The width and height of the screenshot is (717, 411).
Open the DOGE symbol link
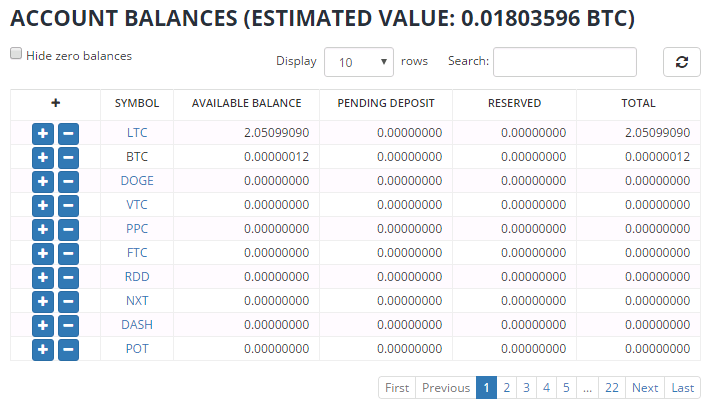(137, 181)
